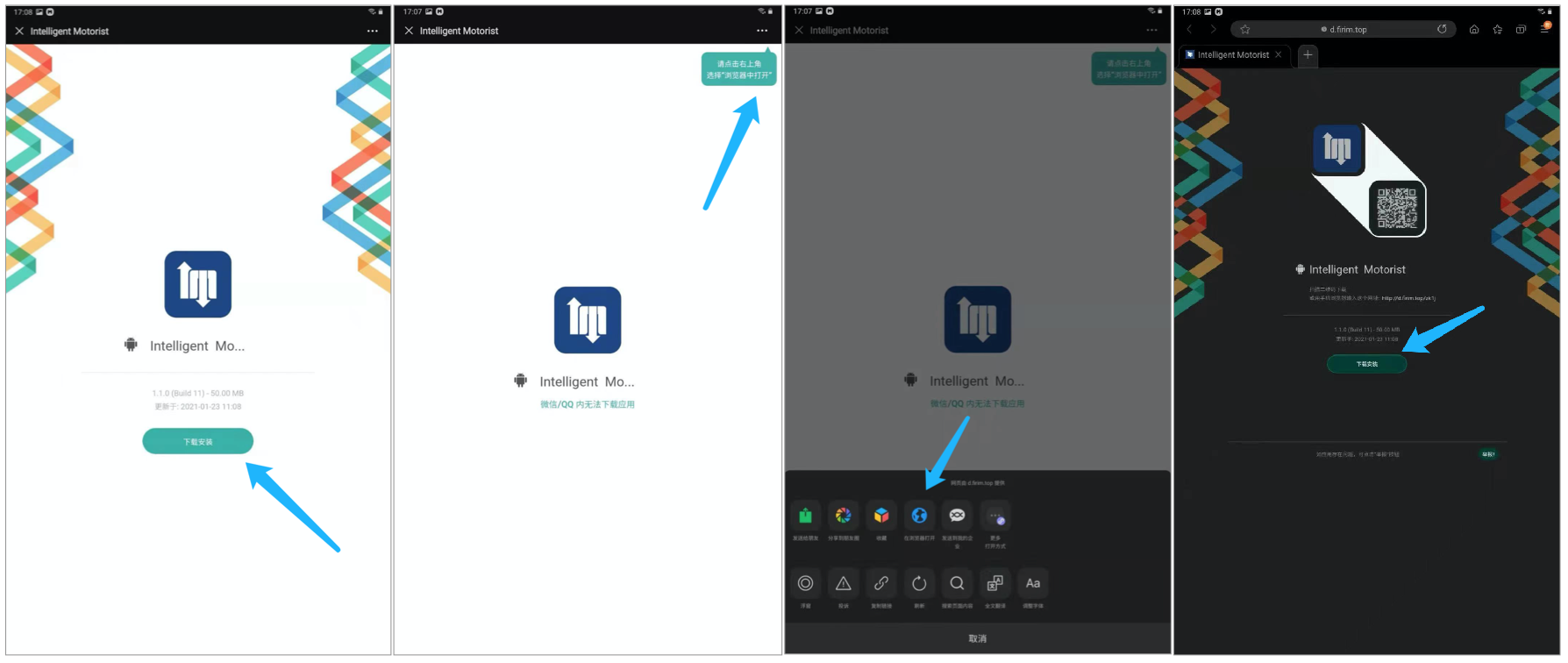
Task: Click the d.firim.top address bar
Action: point(1347,29)
